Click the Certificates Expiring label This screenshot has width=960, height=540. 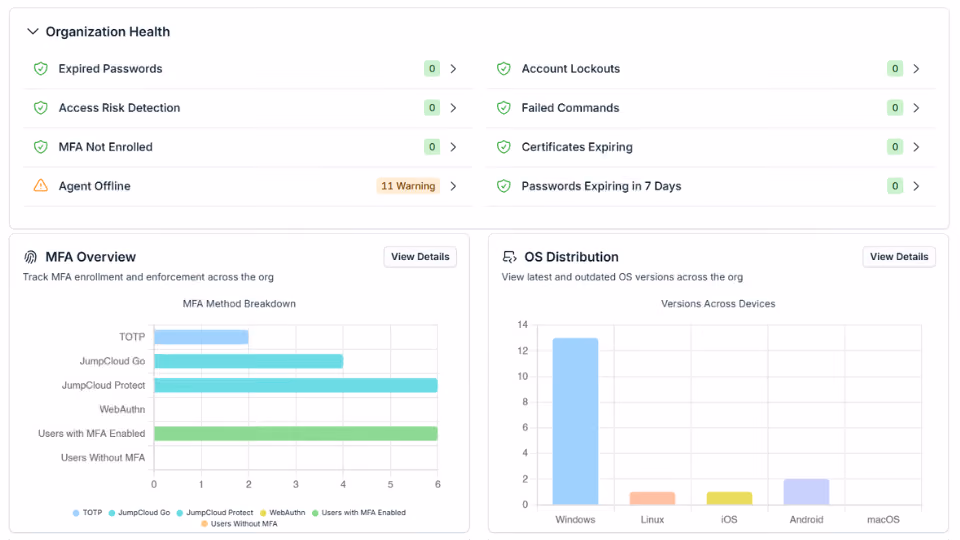click(577, 147)
